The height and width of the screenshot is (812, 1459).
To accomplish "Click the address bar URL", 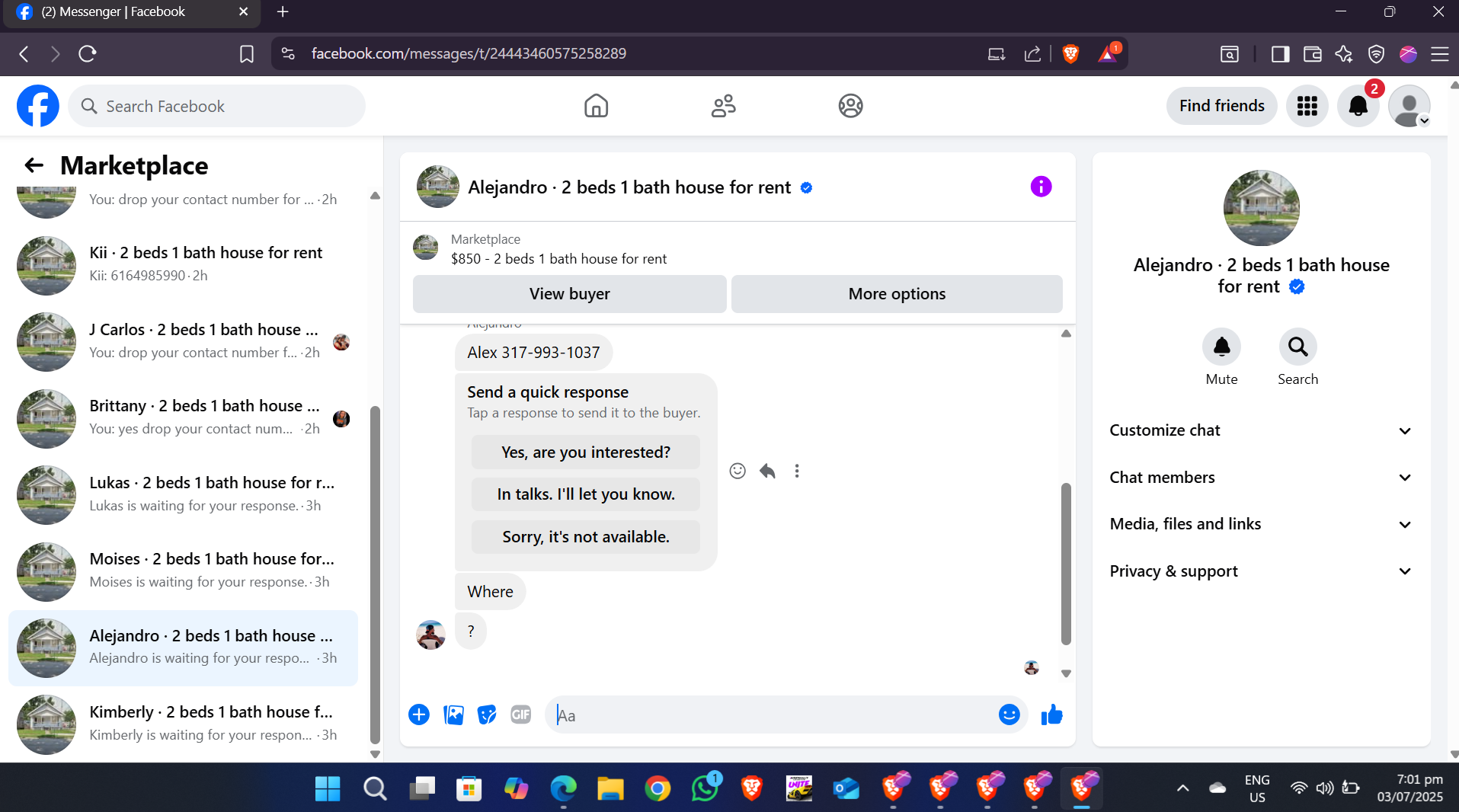I will point(469,54).
